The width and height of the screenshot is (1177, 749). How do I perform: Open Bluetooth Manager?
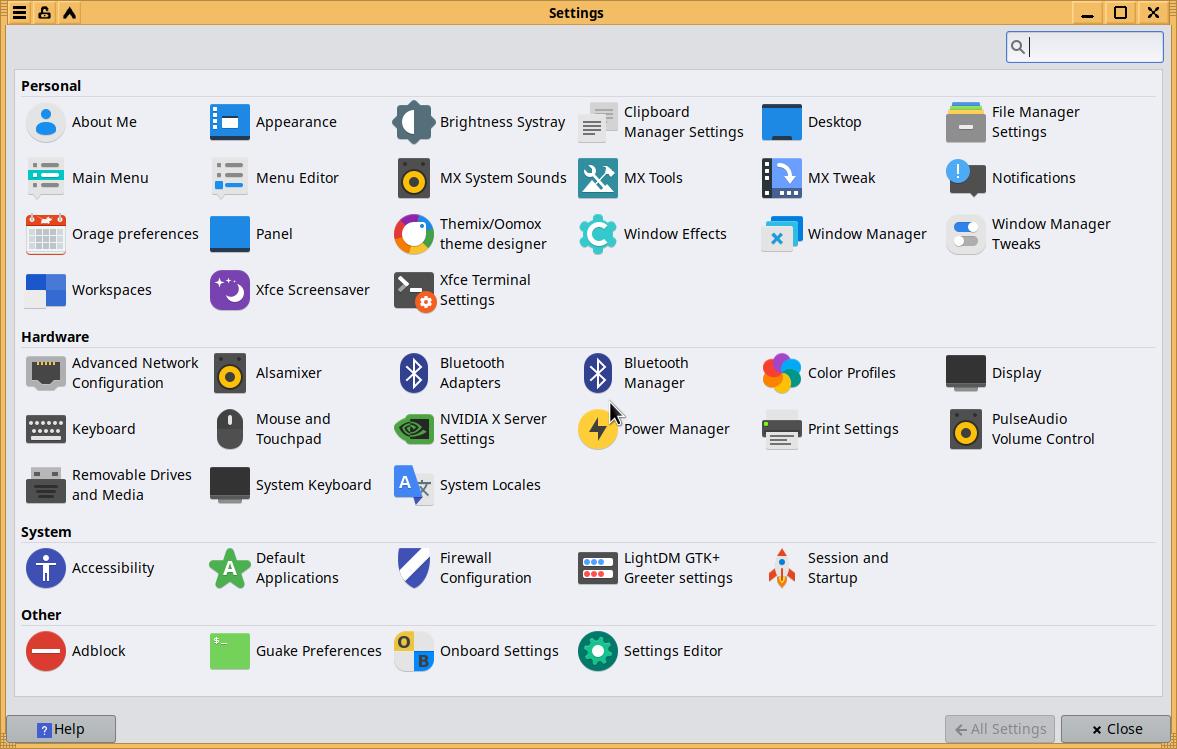[597, 373]
